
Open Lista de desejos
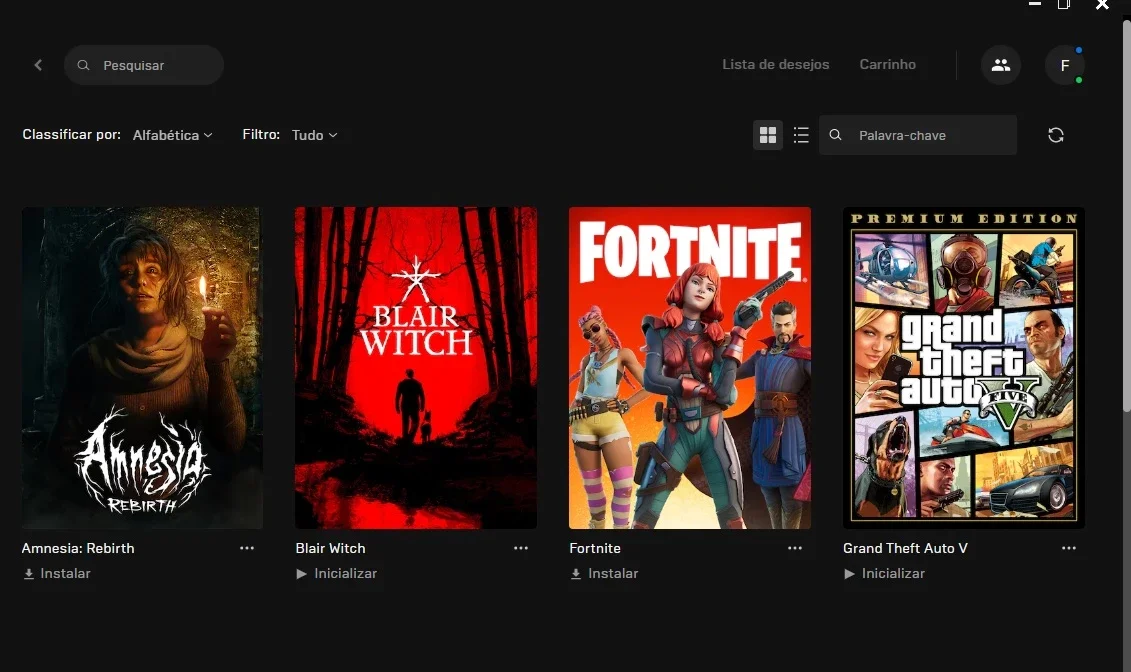[x=775, y=64]
